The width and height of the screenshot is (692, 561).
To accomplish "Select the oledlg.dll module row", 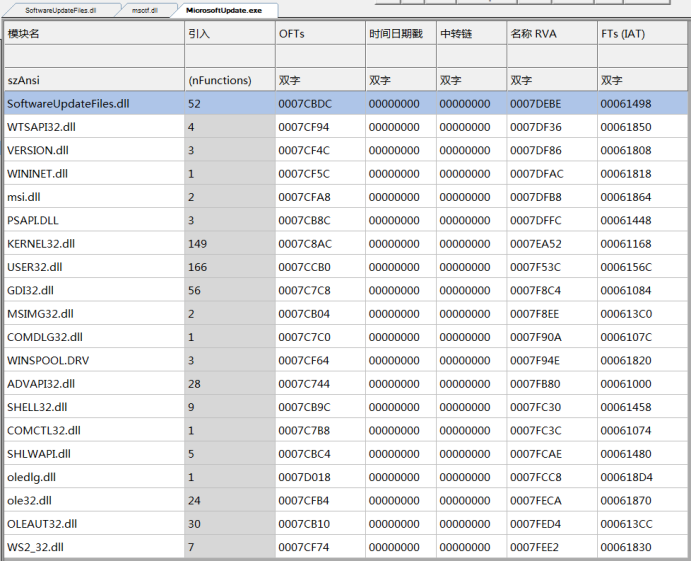I will 346,477.
